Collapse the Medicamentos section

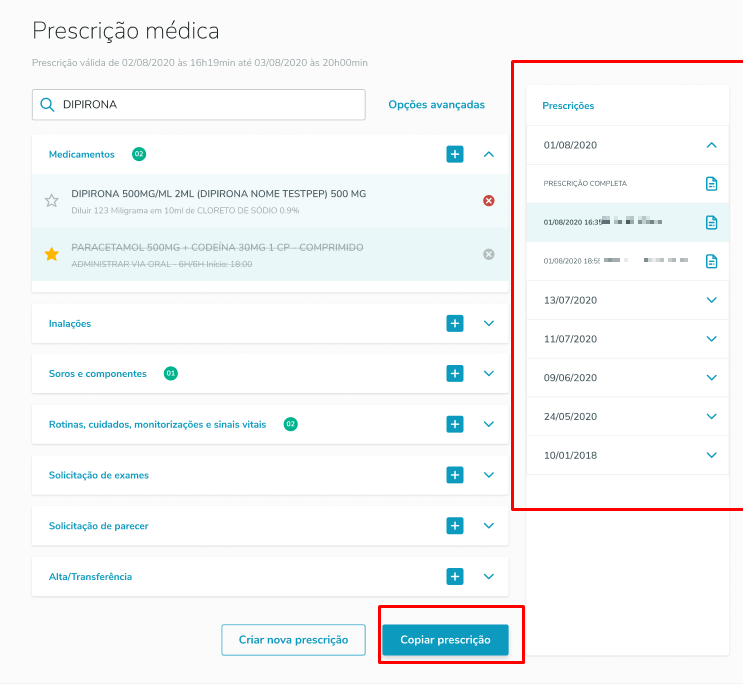489,154
